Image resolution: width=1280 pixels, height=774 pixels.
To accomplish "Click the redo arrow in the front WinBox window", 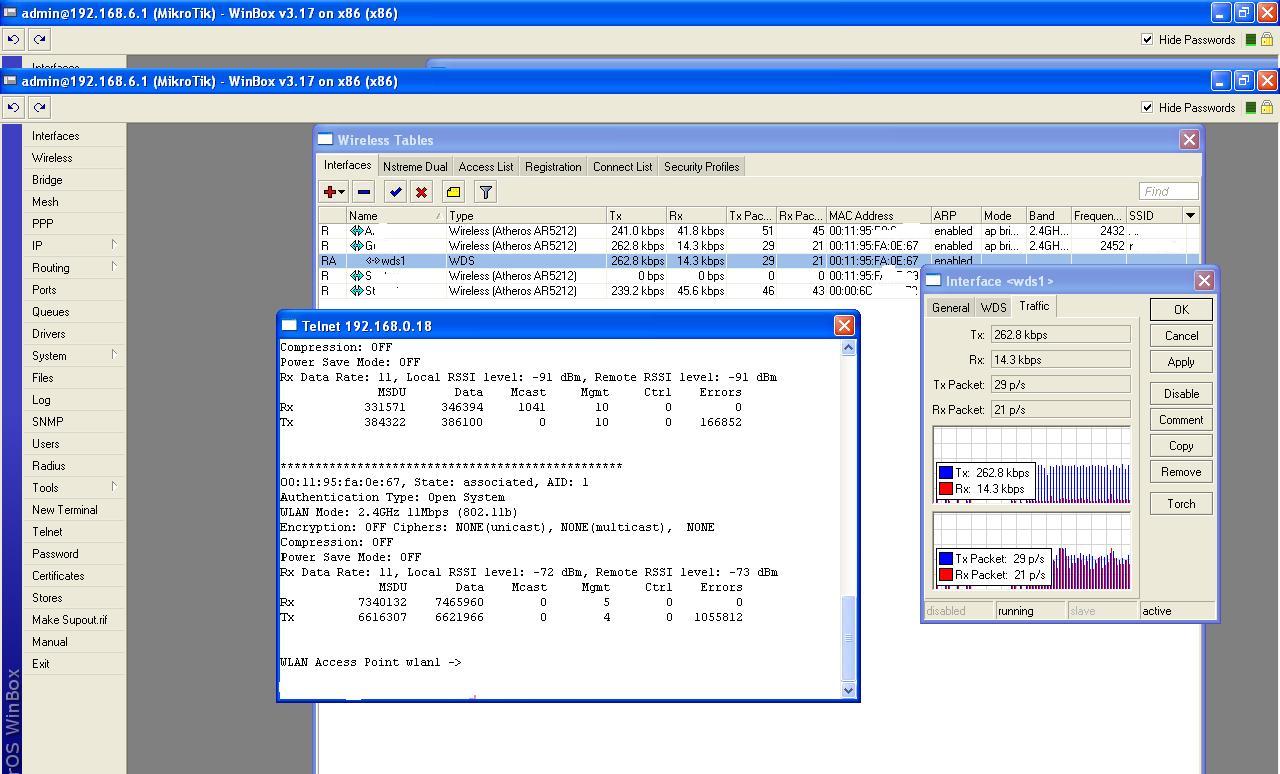I will [x=39, y=107].
